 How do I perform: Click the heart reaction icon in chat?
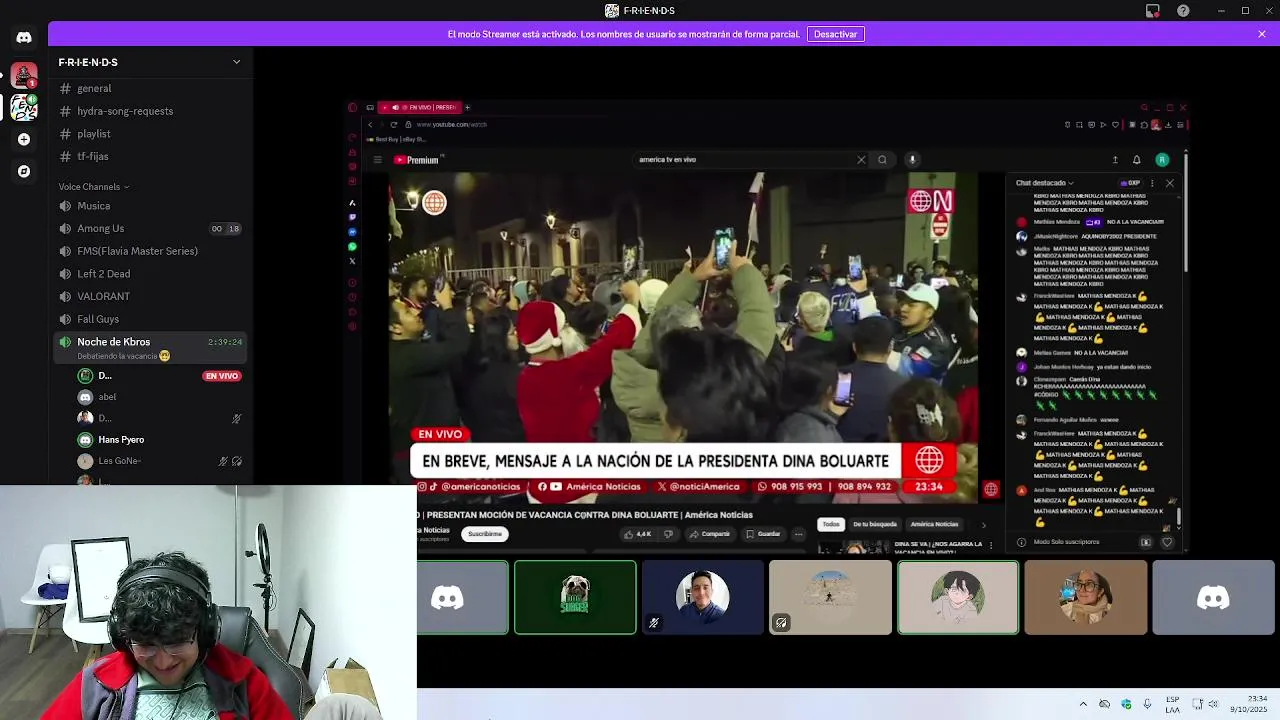click(1166, 542)
